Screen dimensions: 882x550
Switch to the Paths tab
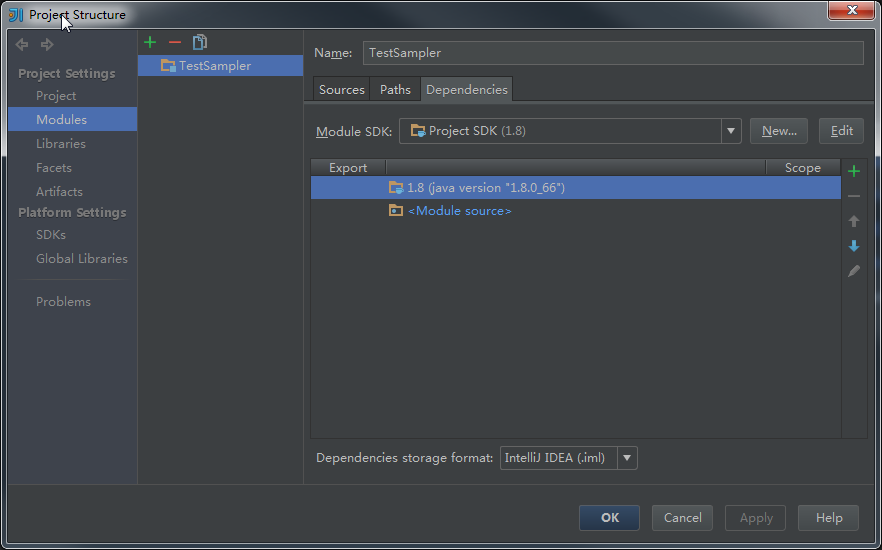395,89
